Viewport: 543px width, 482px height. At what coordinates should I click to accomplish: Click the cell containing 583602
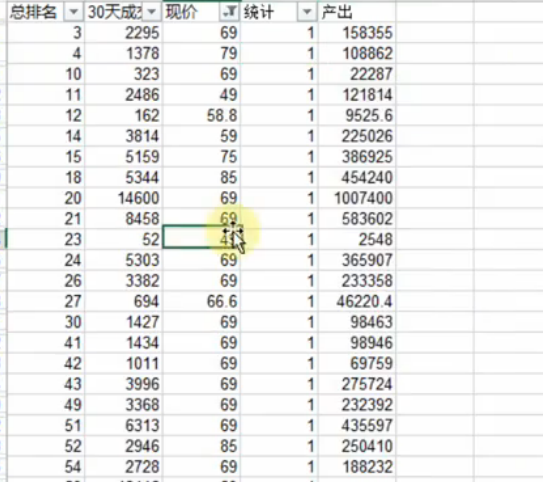point(357,219)
